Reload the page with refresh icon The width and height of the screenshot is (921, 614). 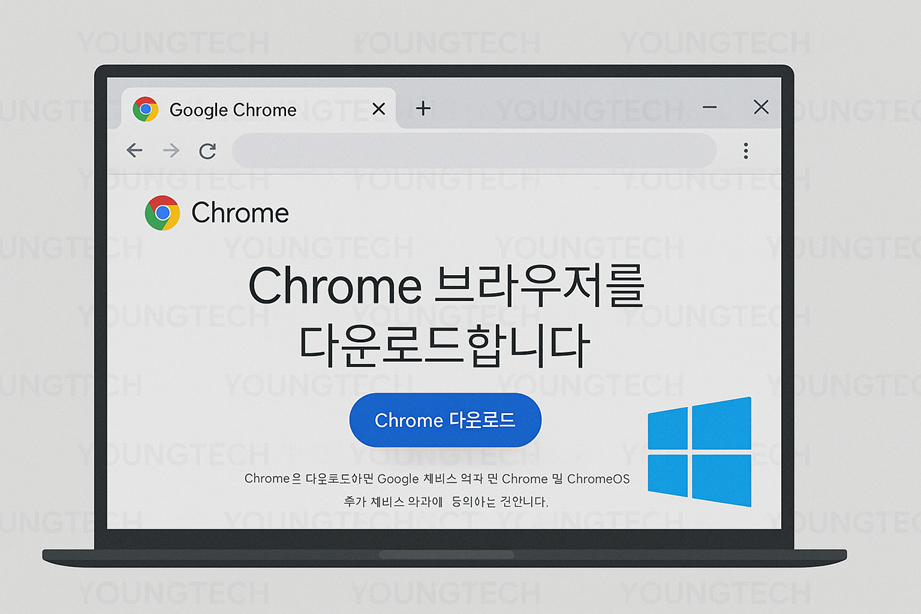point(207,151)
